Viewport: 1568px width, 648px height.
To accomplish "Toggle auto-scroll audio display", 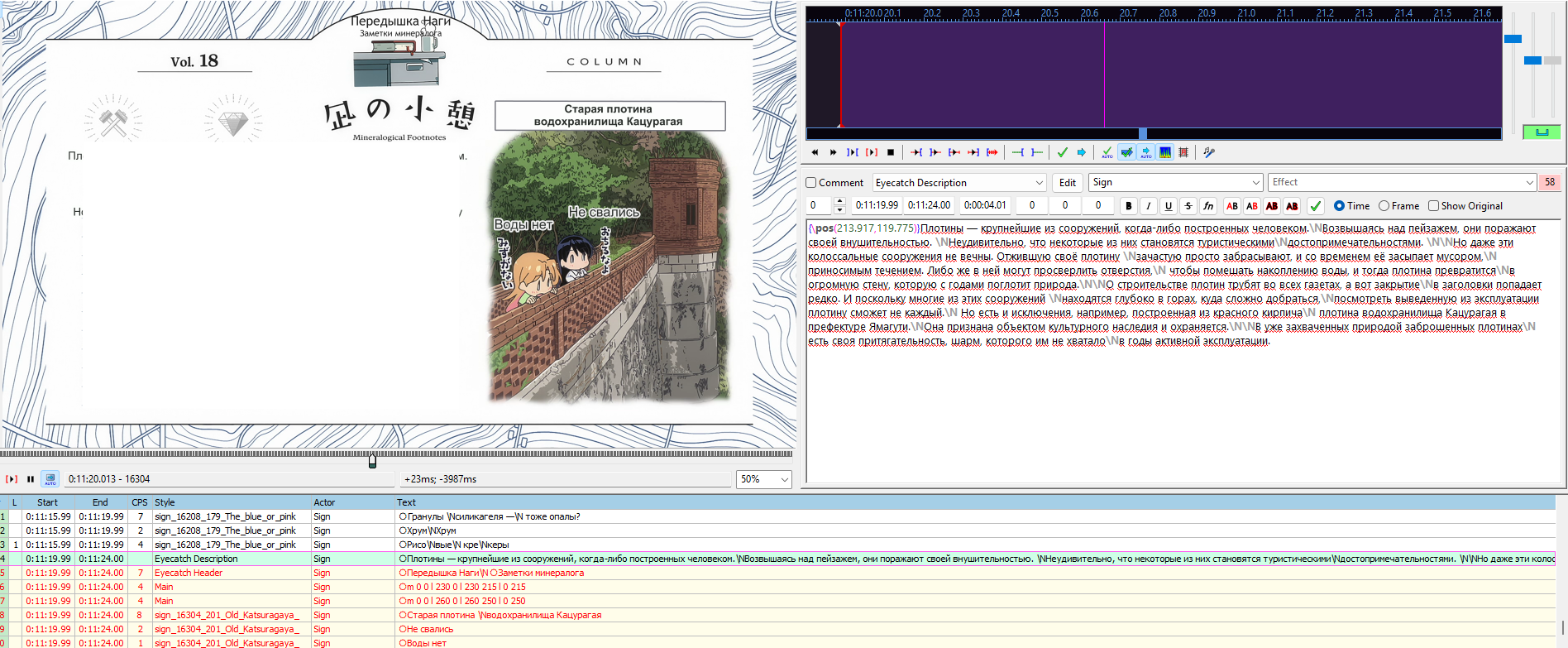I will point(1145,152).
